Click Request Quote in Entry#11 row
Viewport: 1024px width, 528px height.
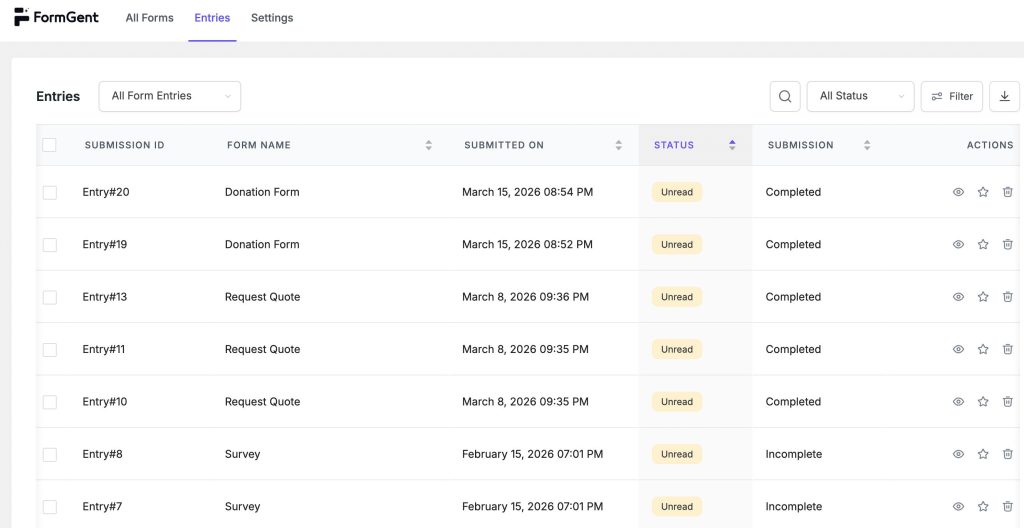click(x=263, y=349)
